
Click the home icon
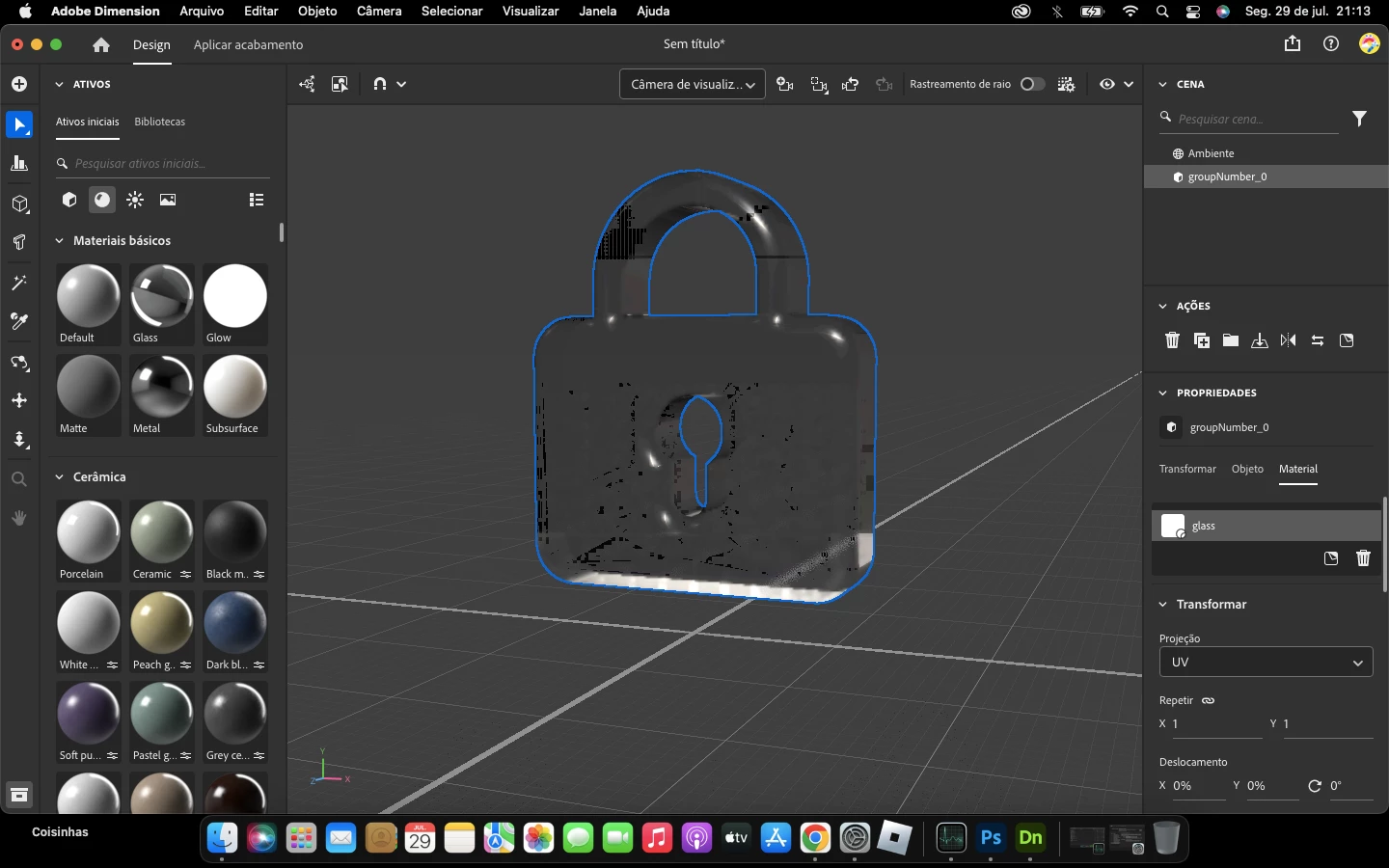[x=101, y=44]
